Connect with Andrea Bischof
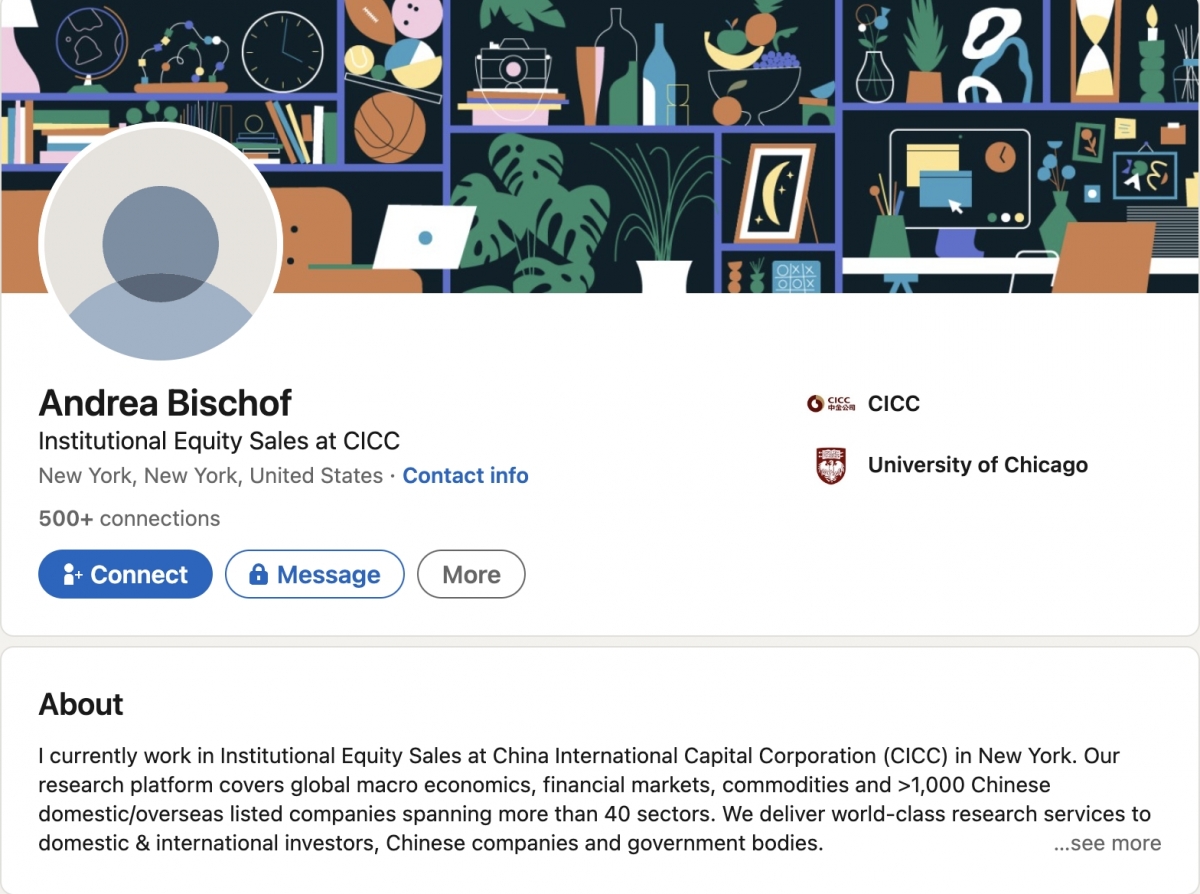Image resolution: width=1200 pixels, height=894 pixels. click(x=126, y=575)
